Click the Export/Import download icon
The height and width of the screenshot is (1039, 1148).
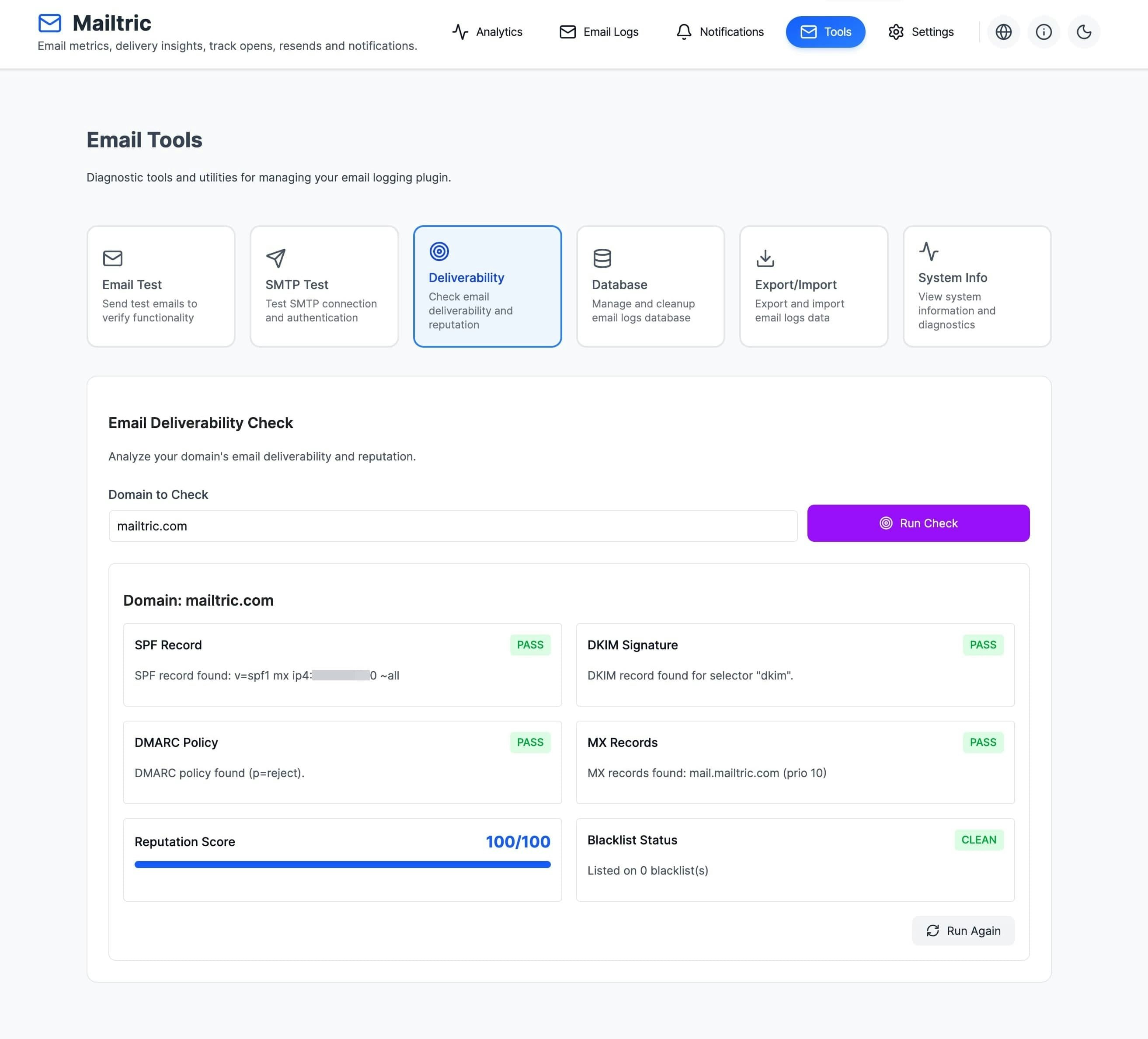[765, 258]
